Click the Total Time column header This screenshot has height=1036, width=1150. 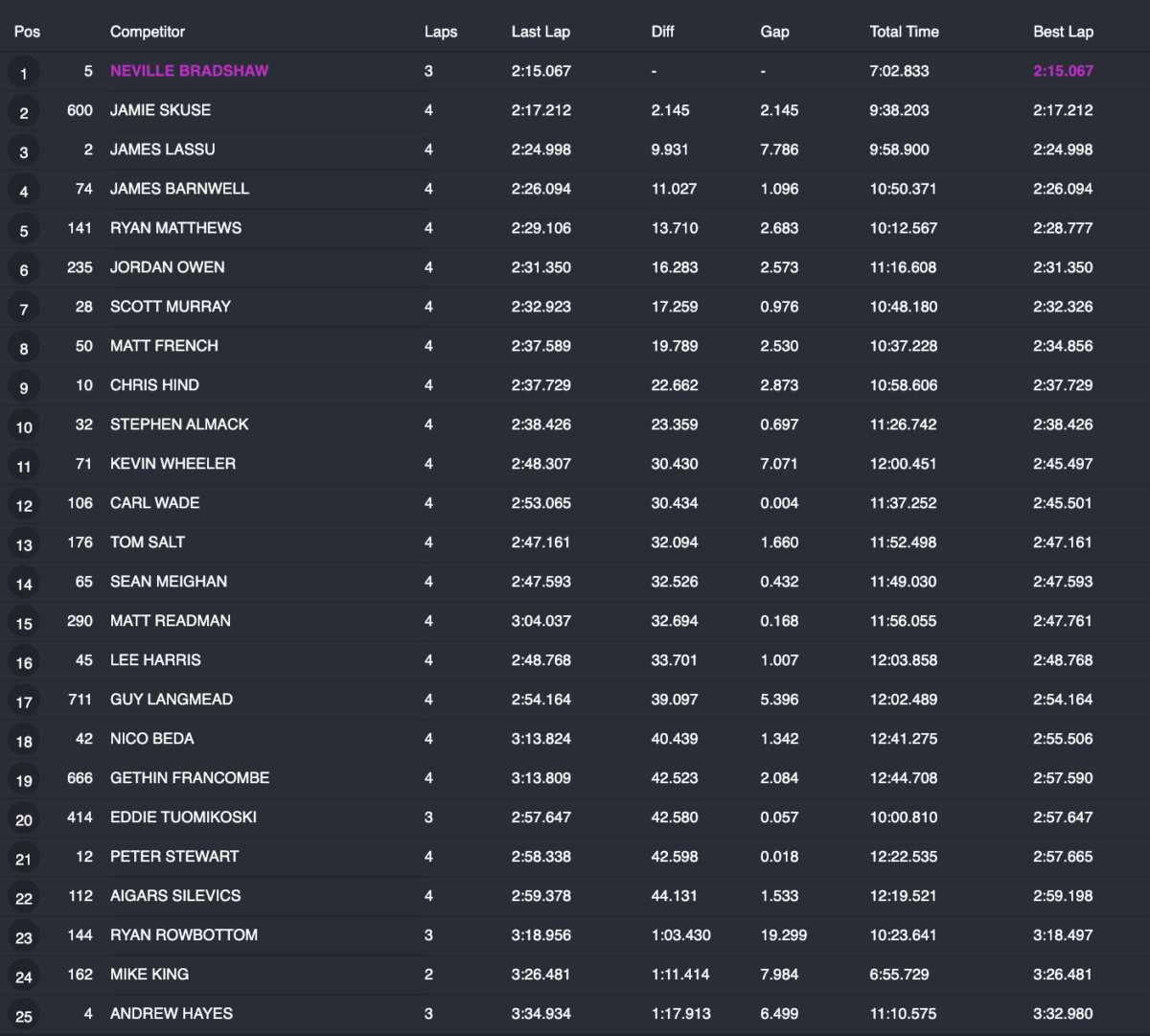point(904,32)
